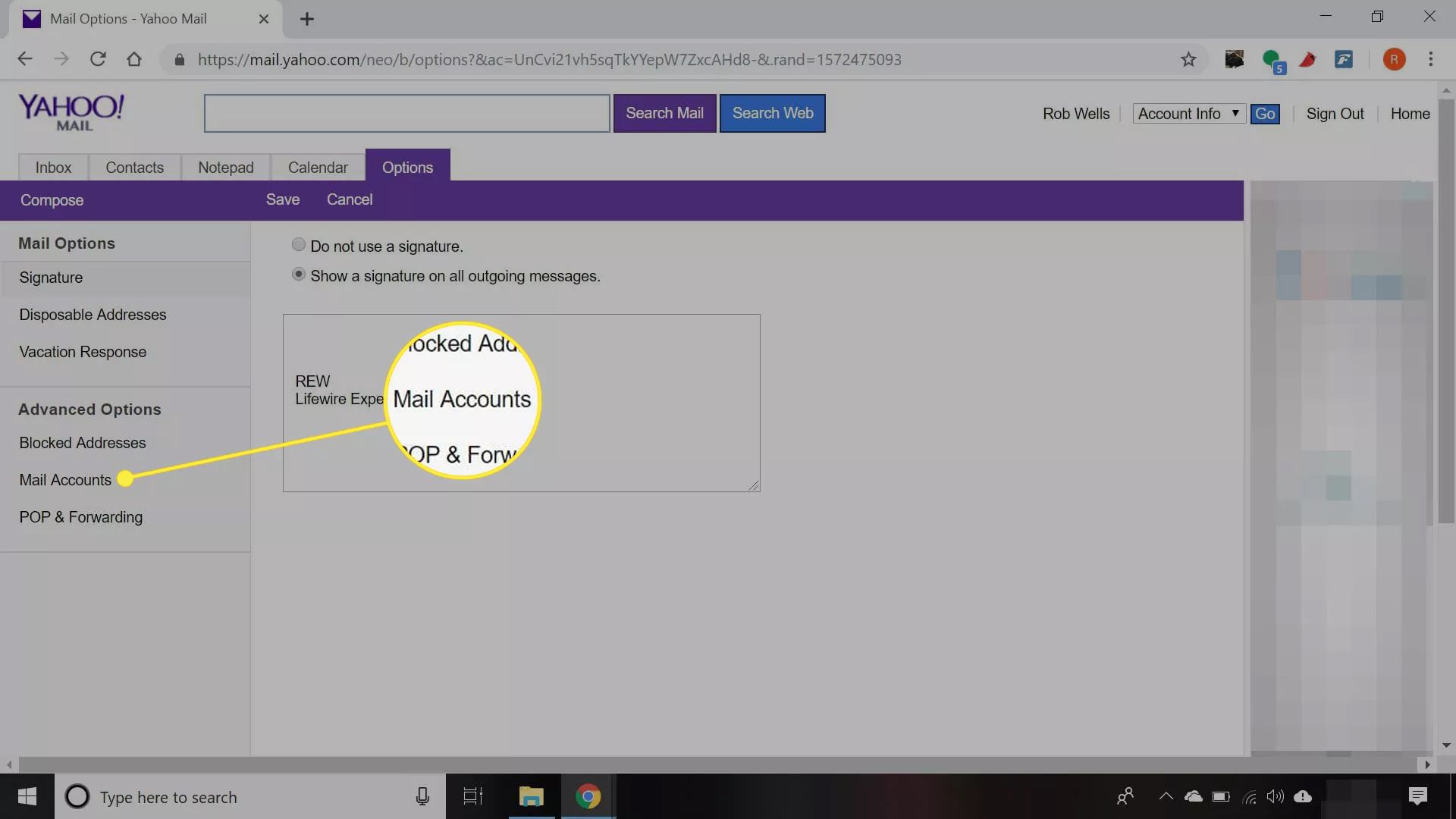Click the Search Web button

coord(773,113)
